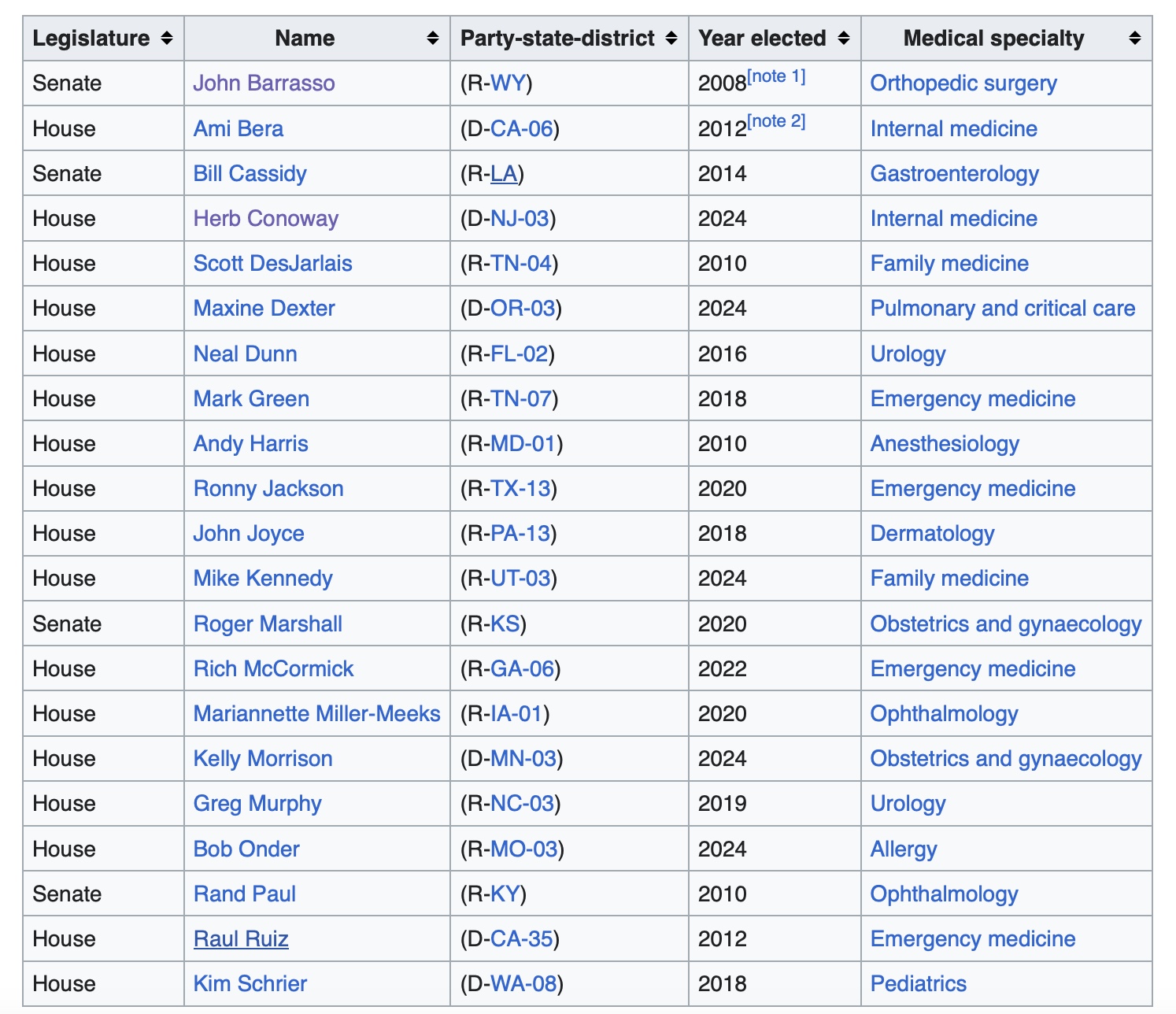This screenshot has width=1176, height=1014.
Task: Go to Raul Ruiz's page
Action: pos(241,939)
